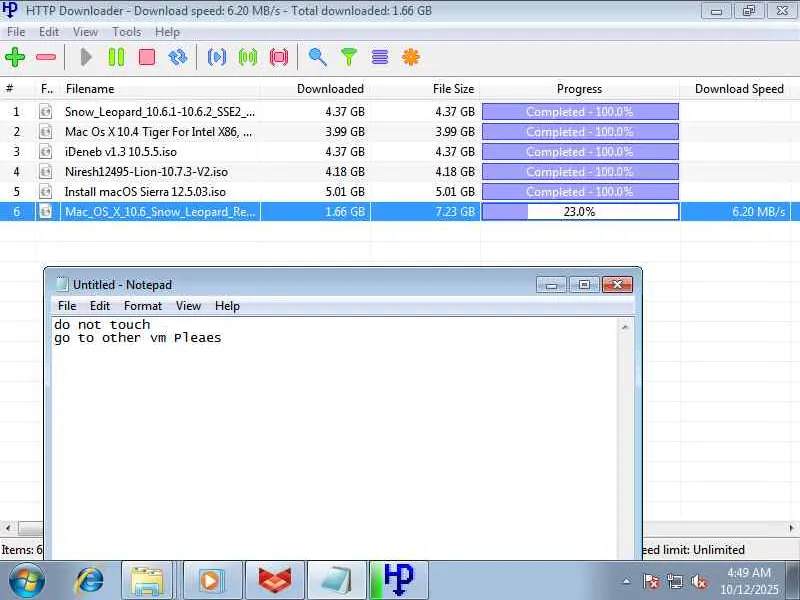Pause the download with green pause icon
The height and width of the screenshot is (600, 800).
116,57
